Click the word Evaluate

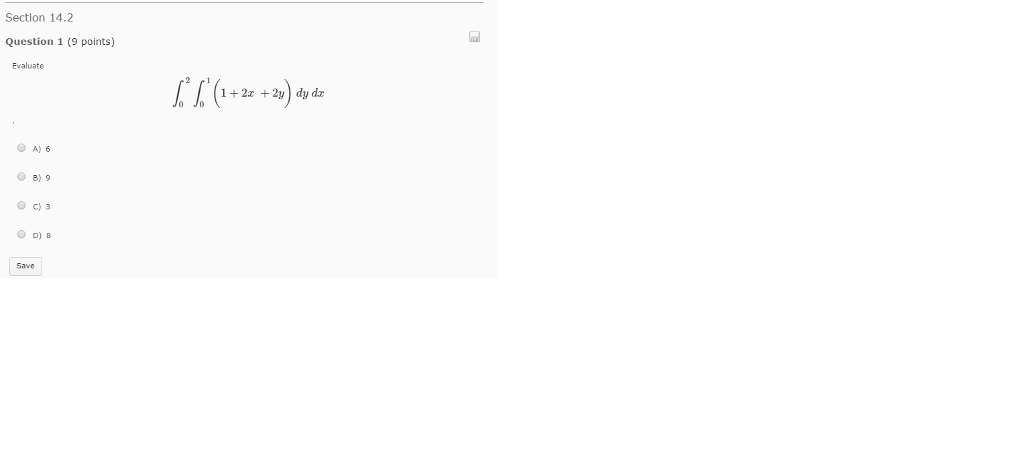[28, 66]
